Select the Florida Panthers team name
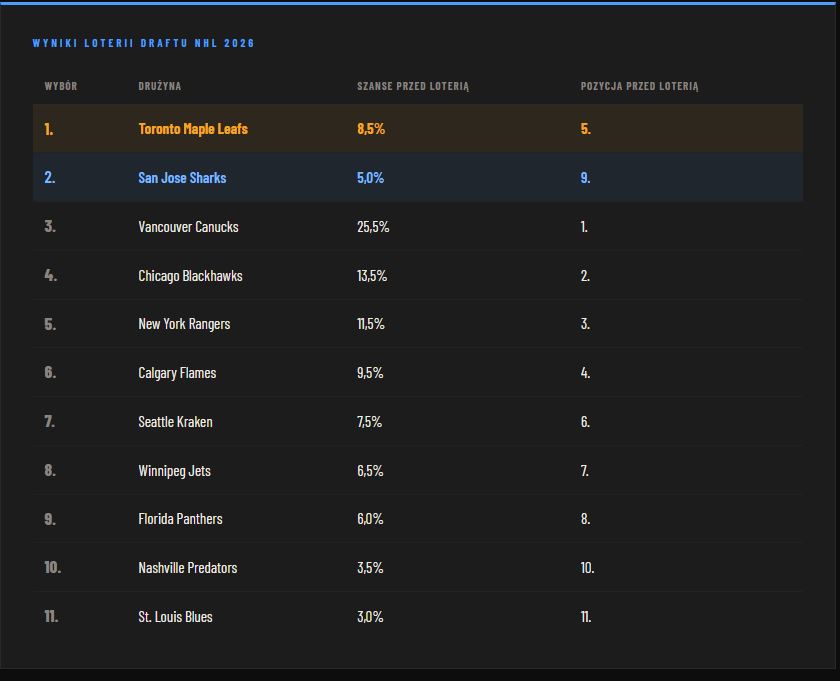840x681 pixels. [x=181, y=519]
